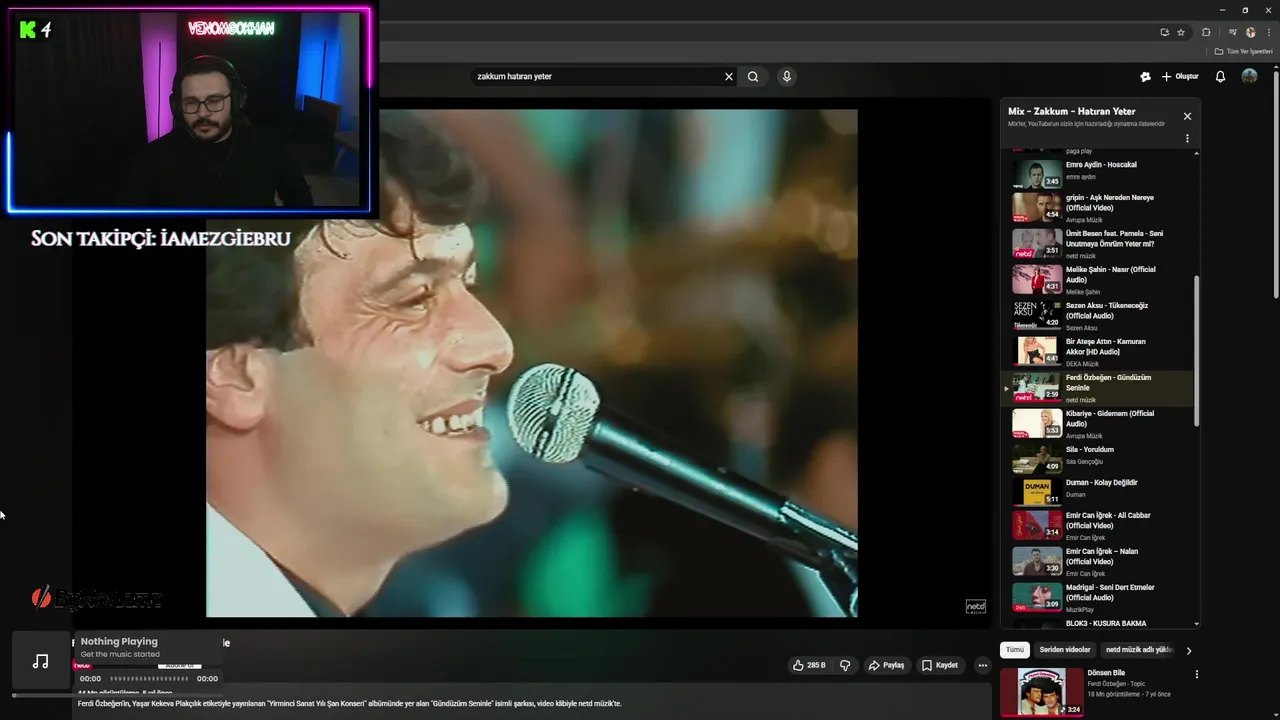Viewport: 1280px width, 720px height.
Task: Bookmark this page with the star icon
Action: [x=1181, y=32]
